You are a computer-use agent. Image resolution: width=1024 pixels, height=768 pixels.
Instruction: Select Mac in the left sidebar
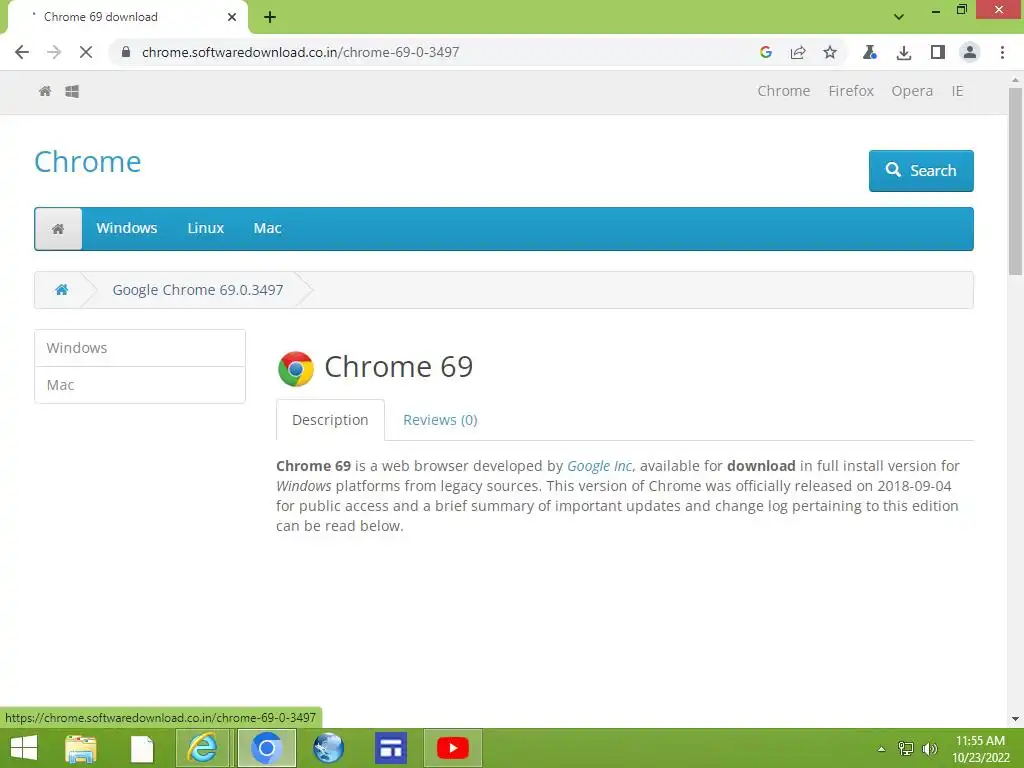coord(140,385)
